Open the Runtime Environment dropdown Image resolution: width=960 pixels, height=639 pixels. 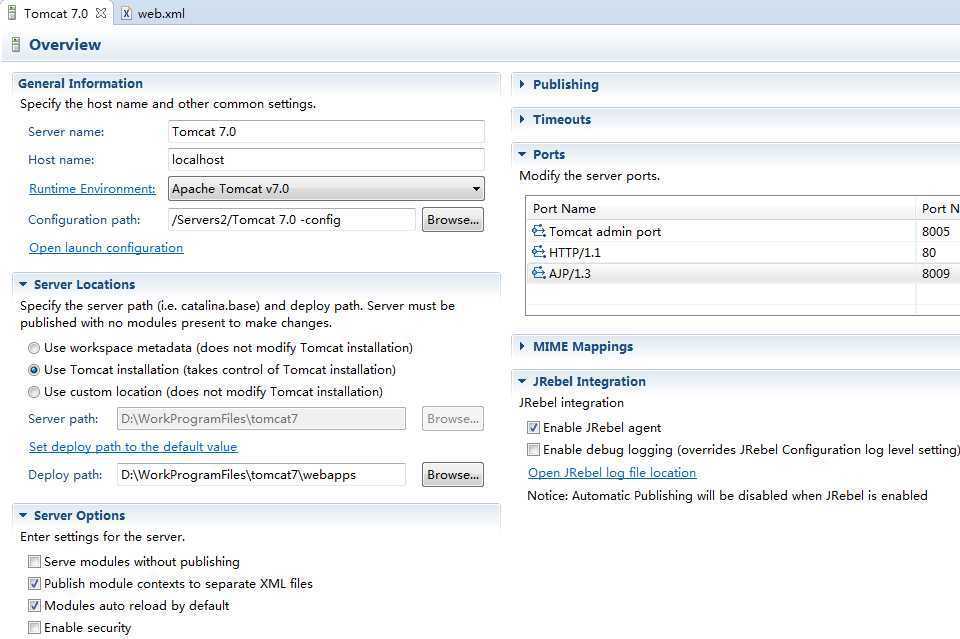click(x=476, y=188)
